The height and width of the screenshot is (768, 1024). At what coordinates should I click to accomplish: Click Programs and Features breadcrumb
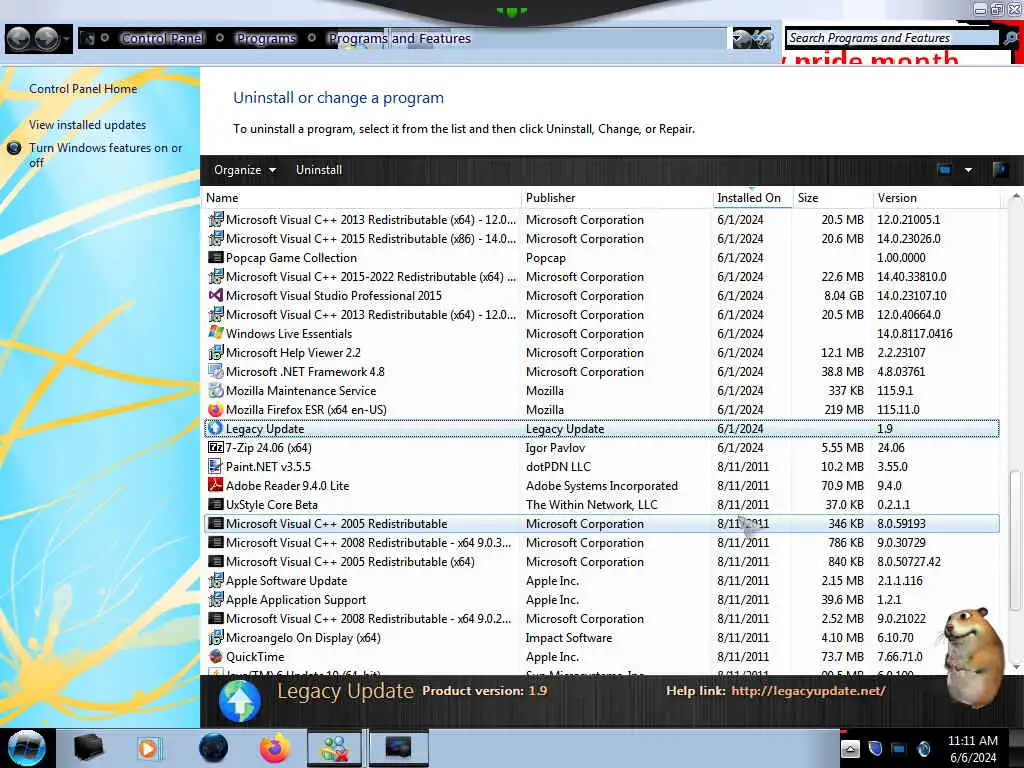point(399,39)
